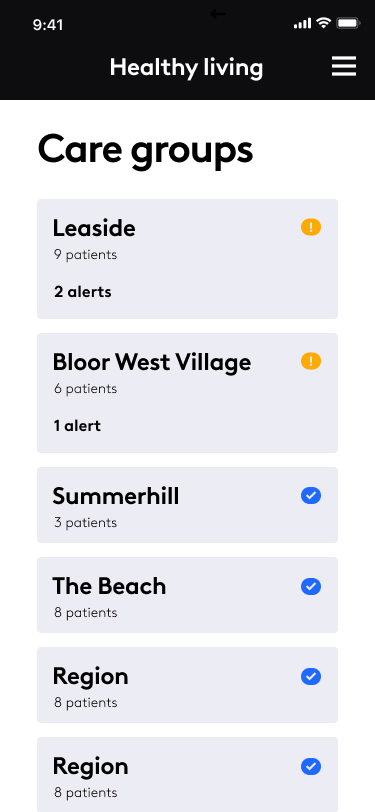
Task: Click Bloor West Village's orange warning icon
Action: pyautogui.click(x=311, y=361)
